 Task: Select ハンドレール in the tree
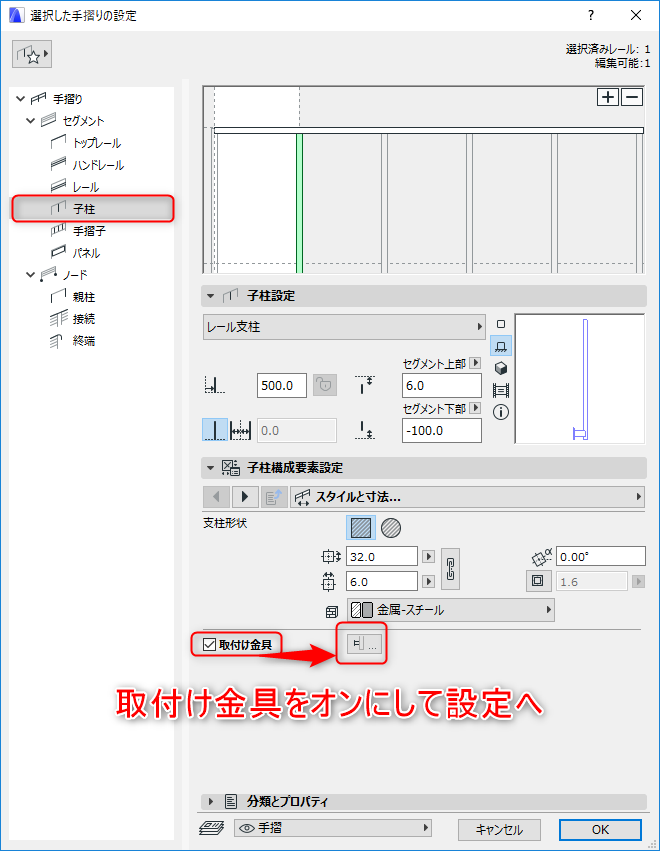click(98, 165)
